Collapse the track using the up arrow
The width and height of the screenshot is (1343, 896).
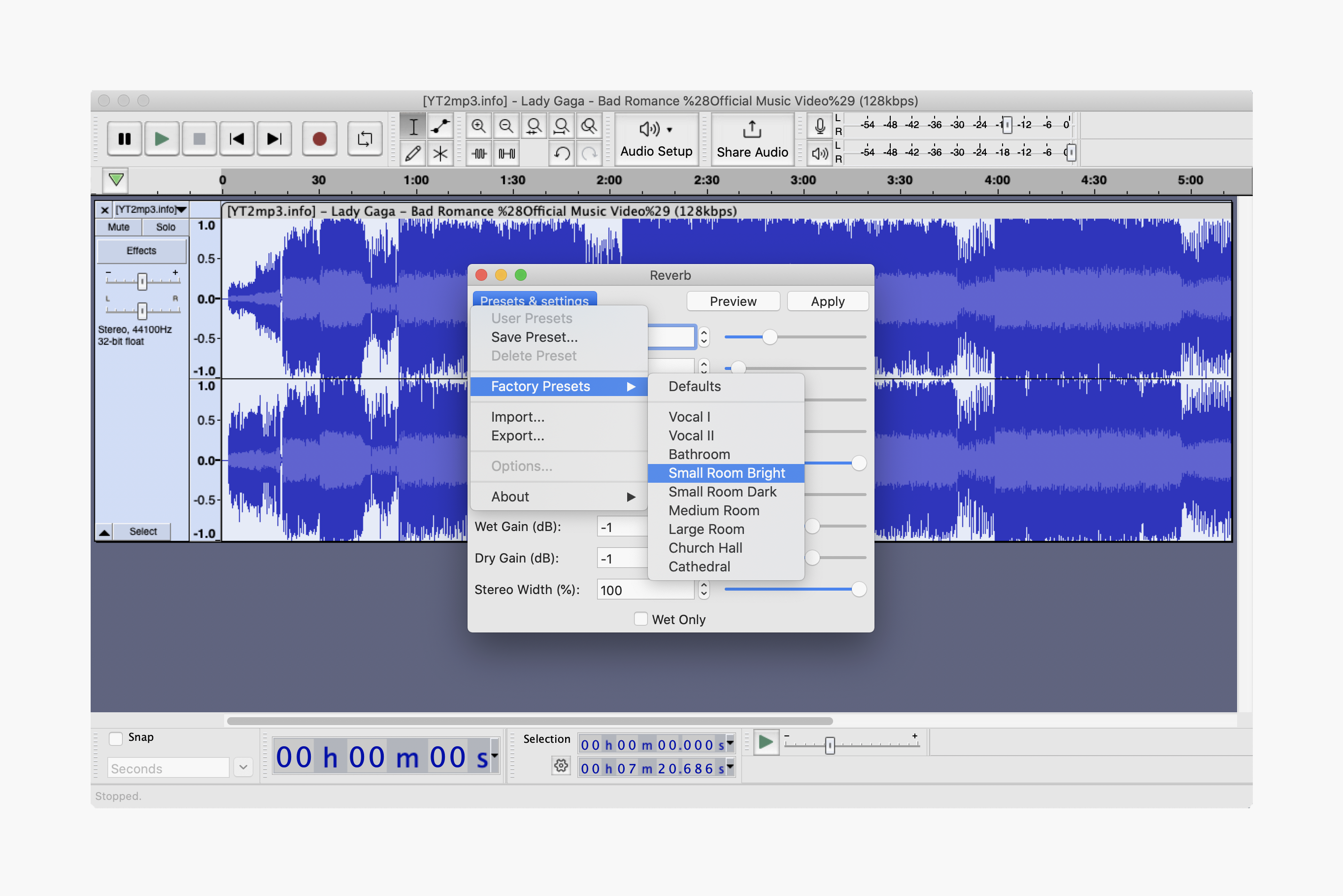[104, 532]
